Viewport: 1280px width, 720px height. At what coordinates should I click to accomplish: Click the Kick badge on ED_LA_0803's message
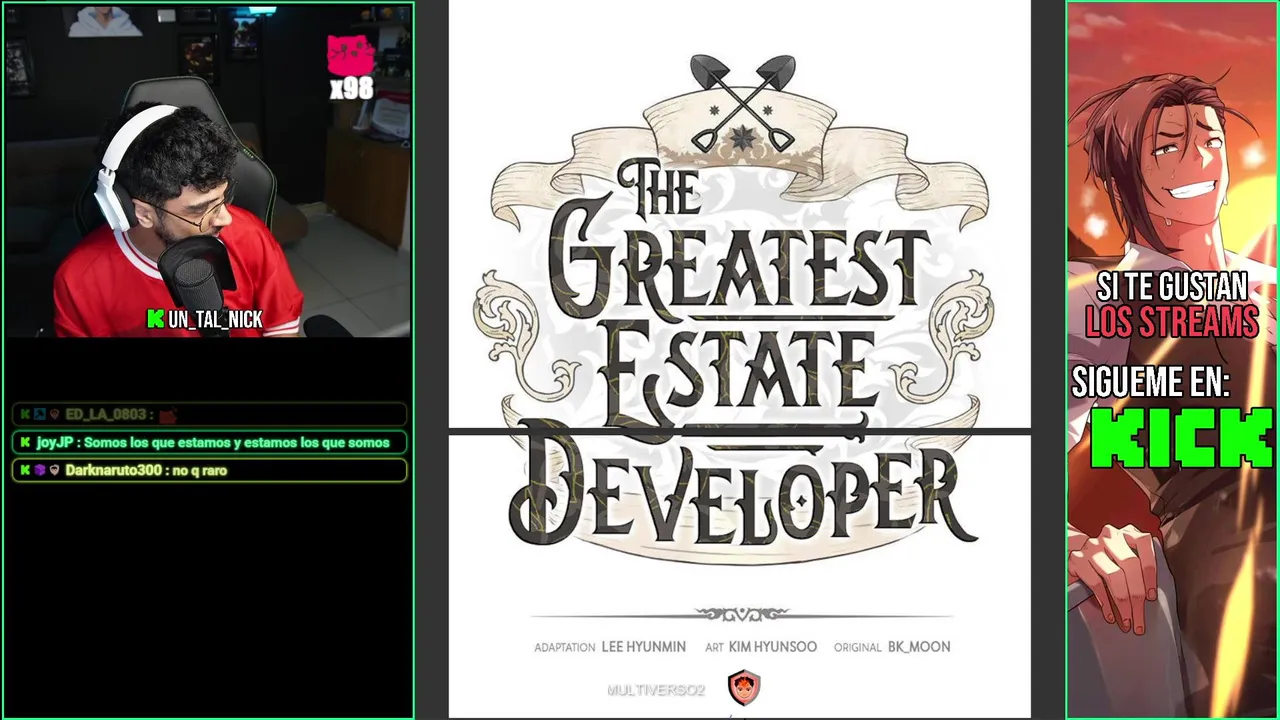(x=25, y=414)
